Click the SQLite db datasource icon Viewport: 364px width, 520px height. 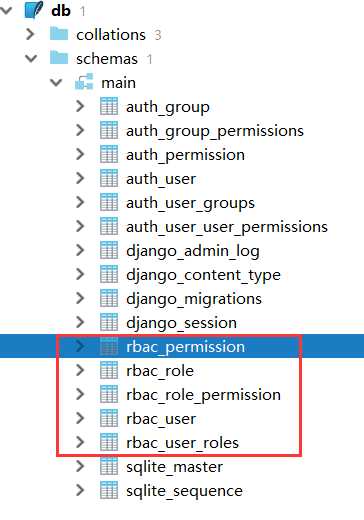34,10
